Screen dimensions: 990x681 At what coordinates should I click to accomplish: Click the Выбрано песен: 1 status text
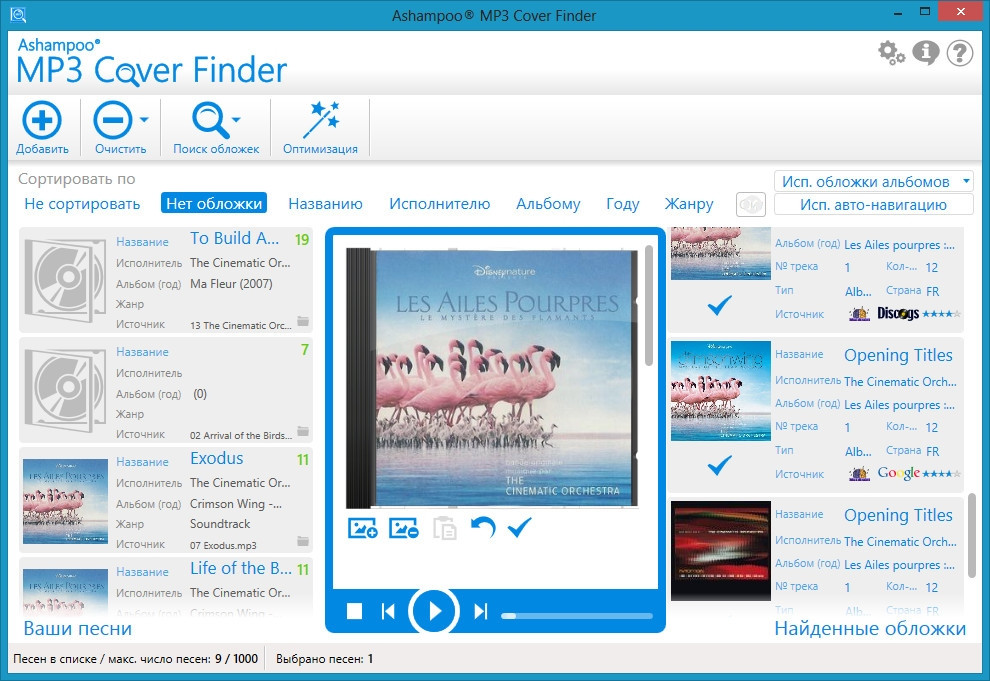click(x=325, y=659)
